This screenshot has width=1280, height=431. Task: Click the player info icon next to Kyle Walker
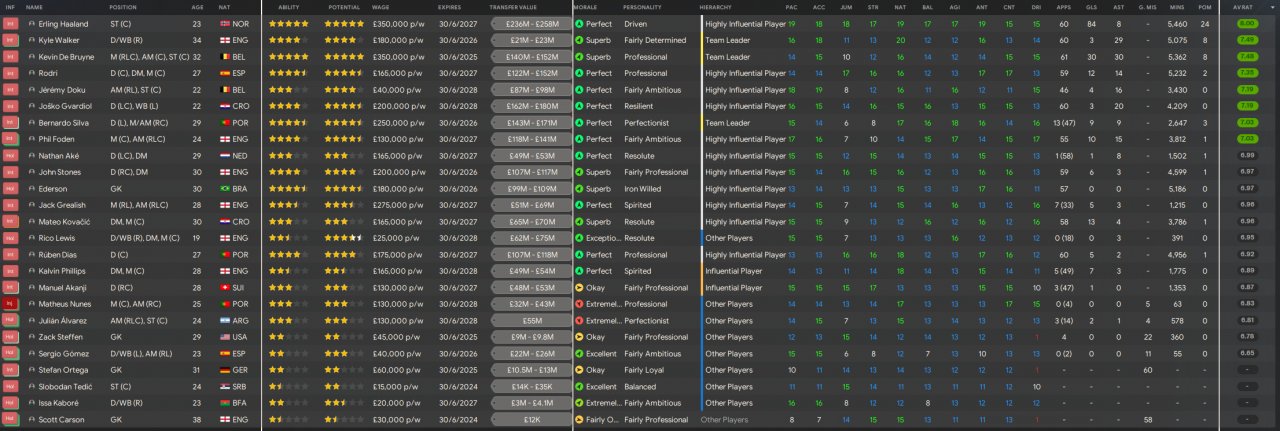(30, 39)
